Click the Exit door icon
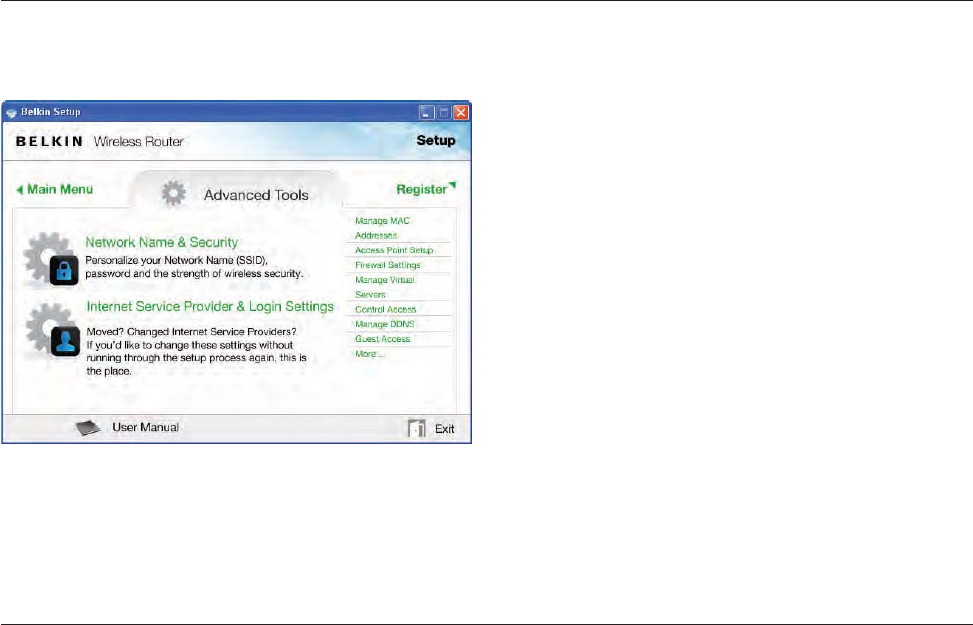 click(416, 428)
